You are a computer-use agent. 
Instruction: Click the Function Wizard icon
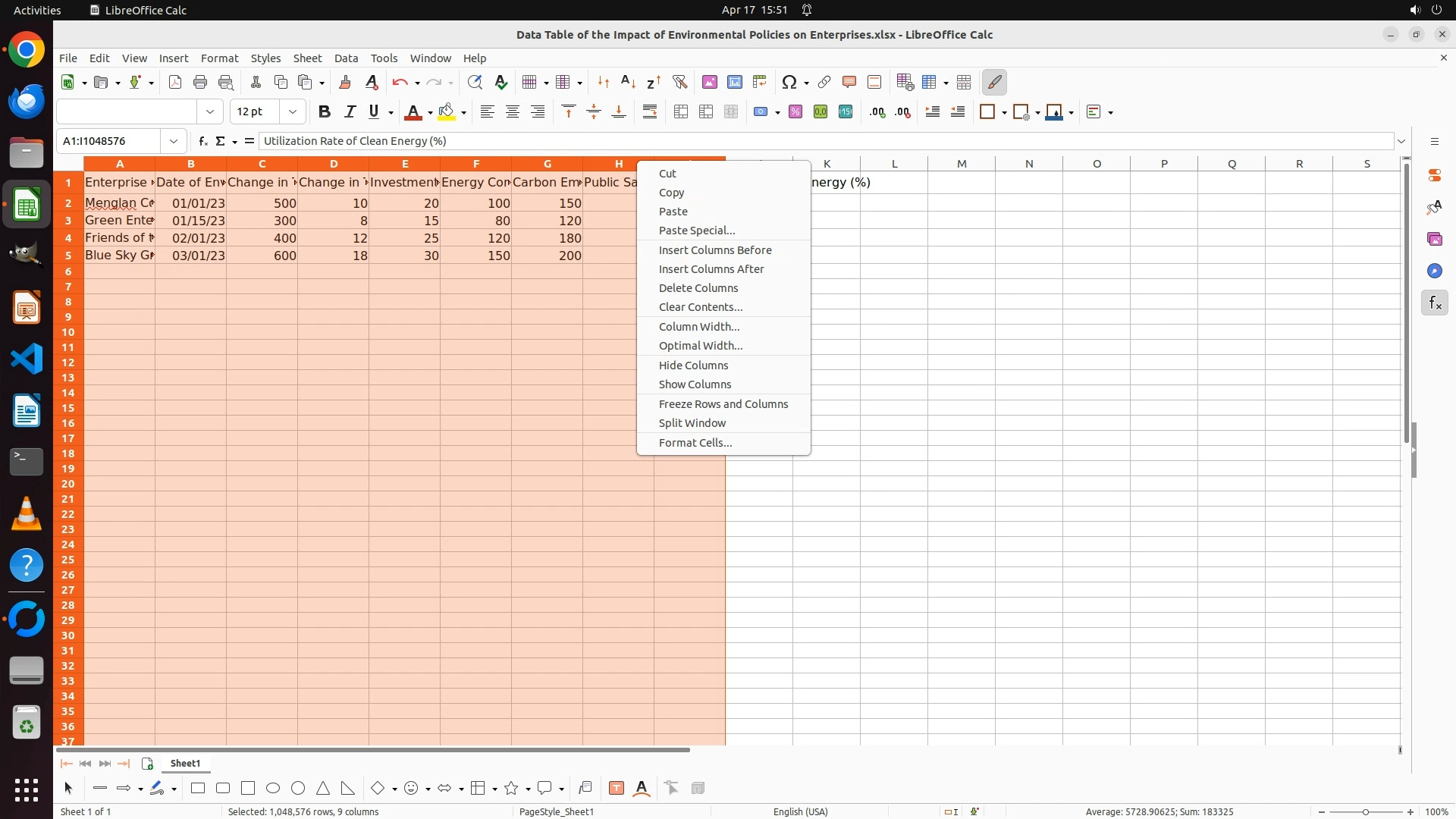[x=202, y=141]
